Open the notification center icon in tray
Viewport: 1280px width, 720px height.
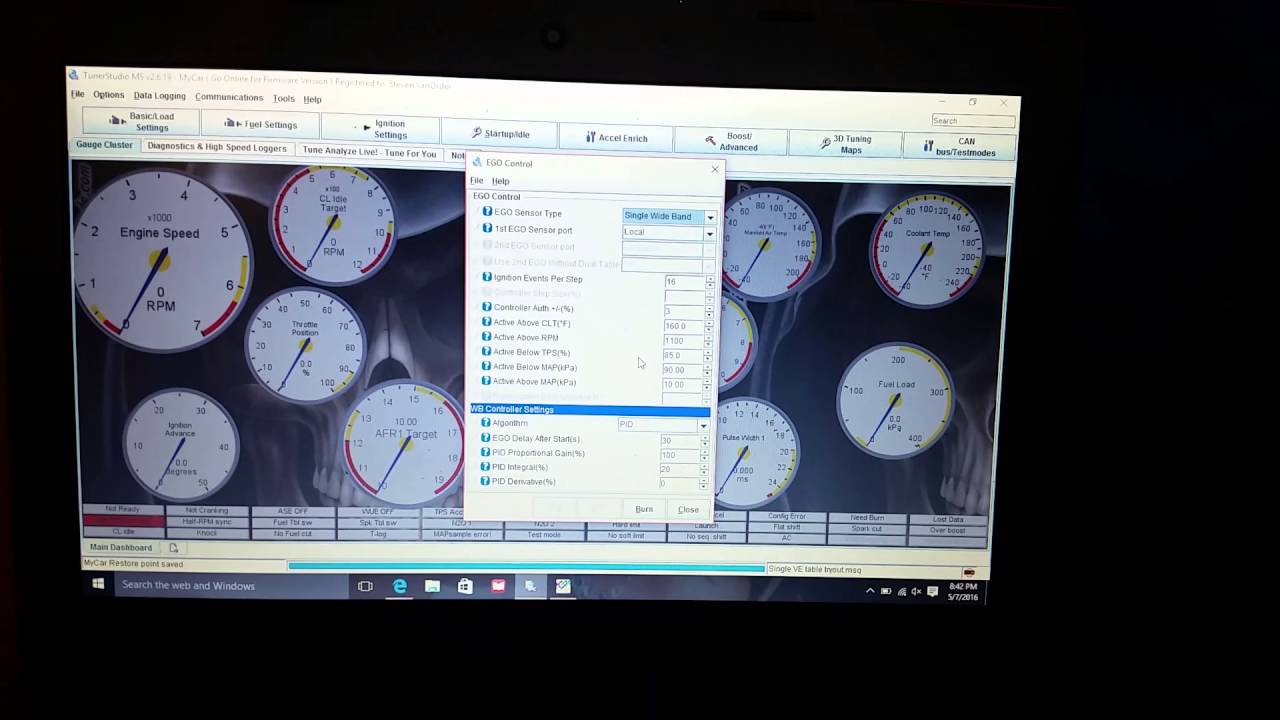pos(932,592)
